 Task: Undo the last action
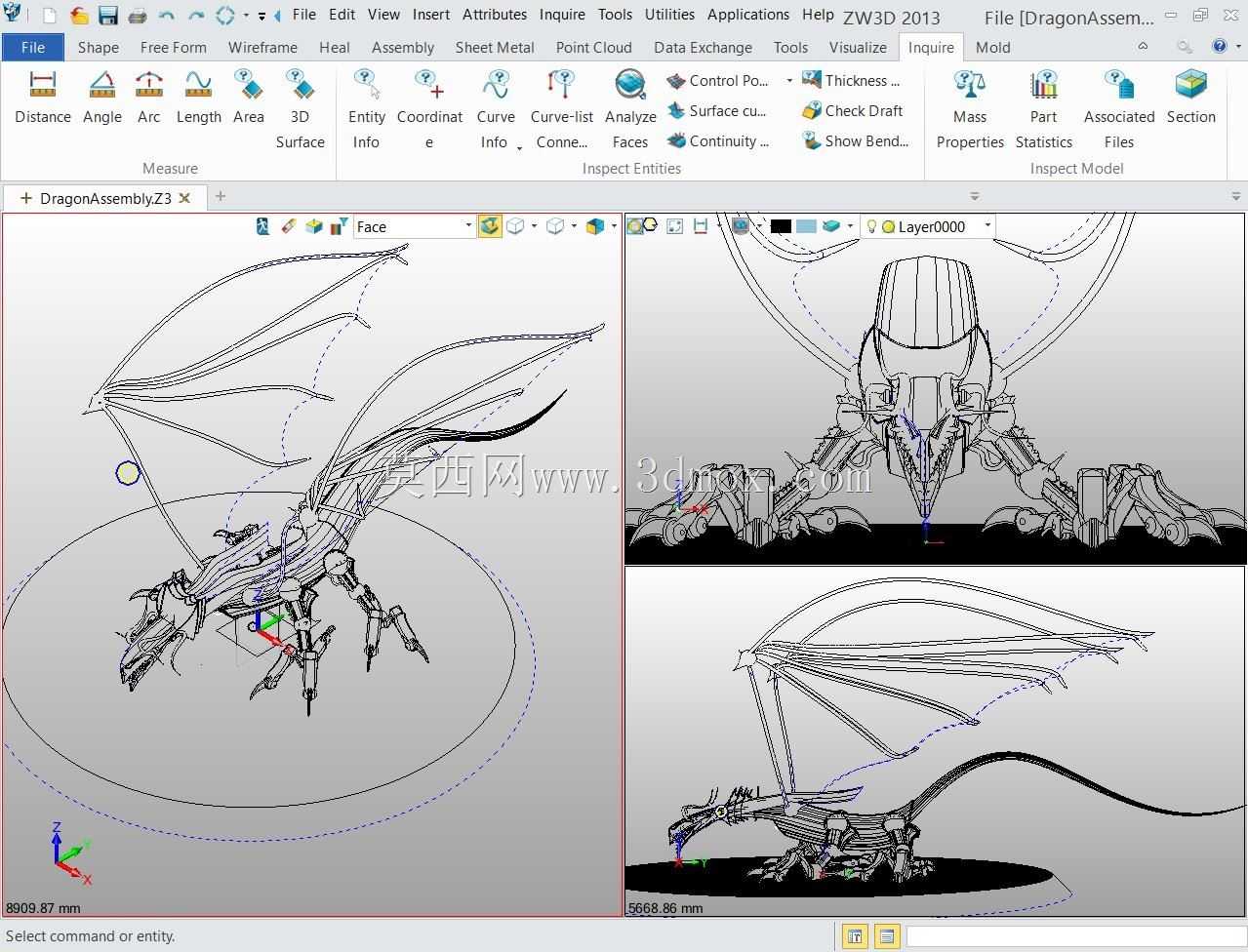[167, 16]
